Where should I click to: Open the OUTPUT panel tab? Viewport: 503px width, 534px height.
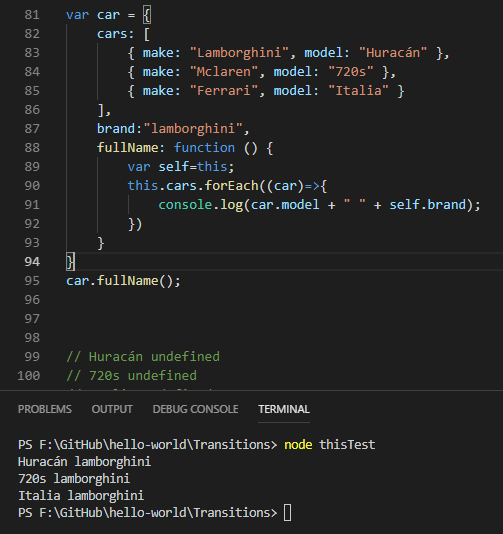click(112, 409)
